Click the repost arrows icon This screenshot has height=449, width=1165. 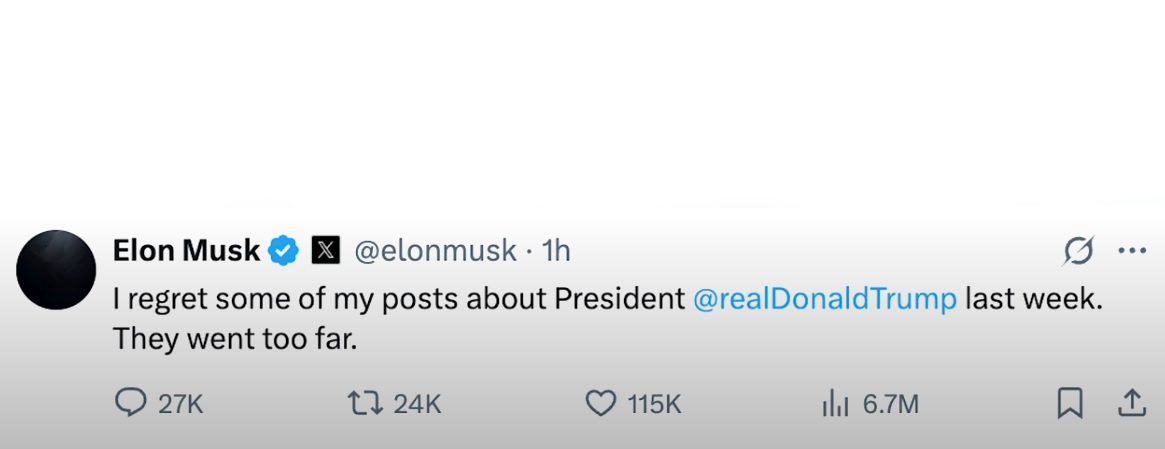[364, 403]
